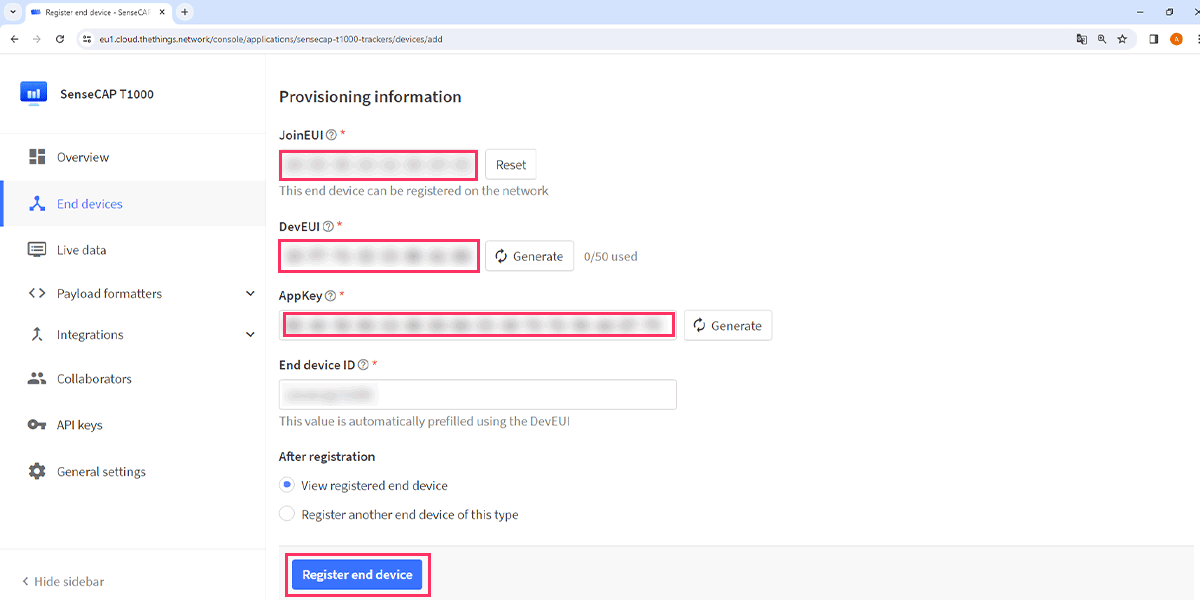Open the AppKey help tooltip icon
This screenshot has width=1200, height=600.
(x=330, y=295)
